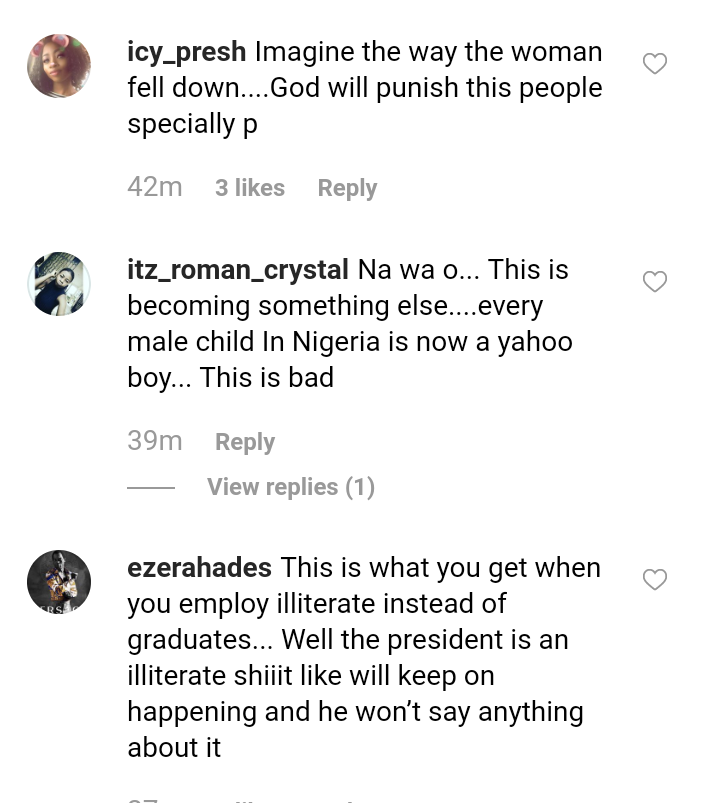Tap the 39m timestamp
Image resolution: width=712 pixels, height=803 pixels.
coord(155,441)
